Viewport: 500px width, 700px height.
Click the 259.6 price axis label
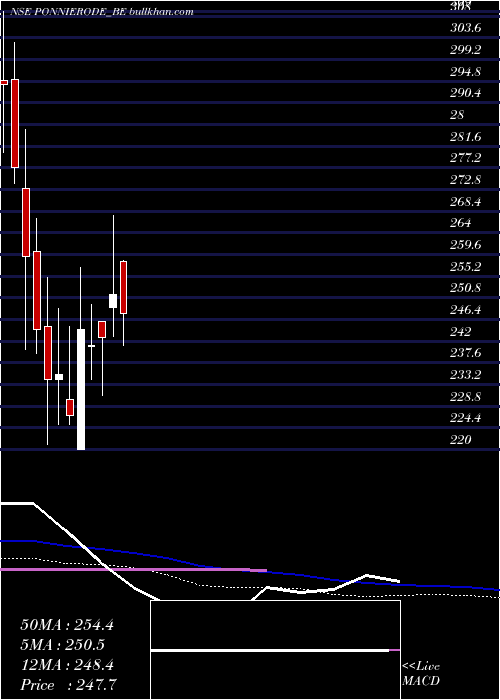click(465, 245)
